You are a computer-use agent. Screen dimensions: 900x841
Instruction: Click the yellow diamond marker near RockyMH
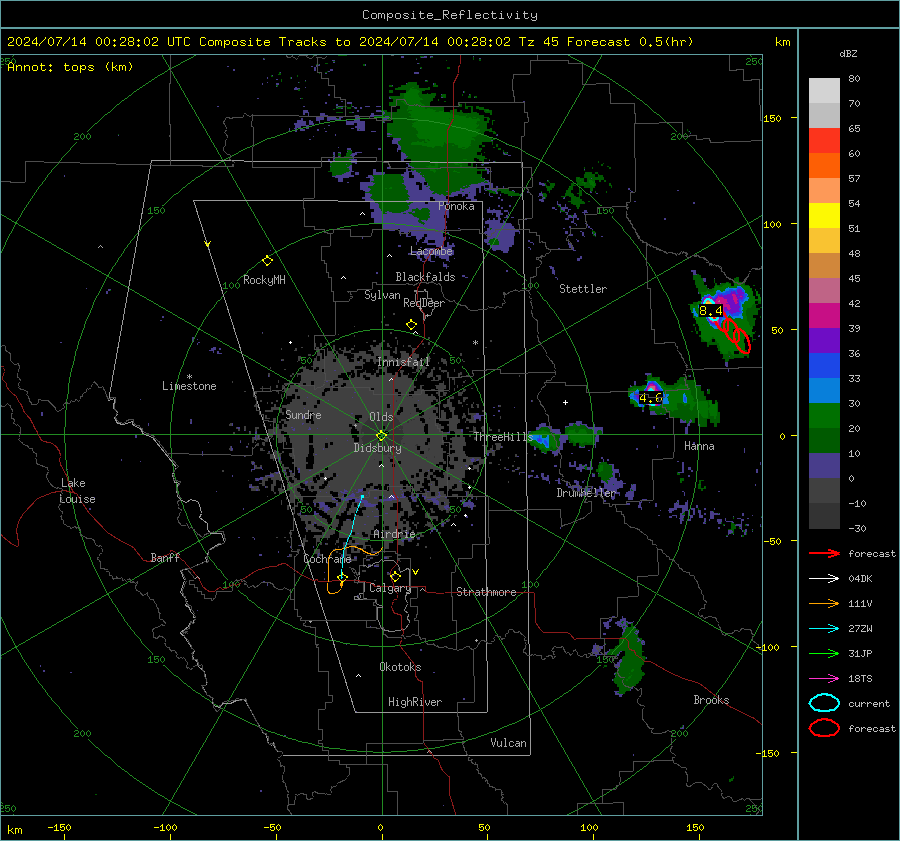pos(267,261)
